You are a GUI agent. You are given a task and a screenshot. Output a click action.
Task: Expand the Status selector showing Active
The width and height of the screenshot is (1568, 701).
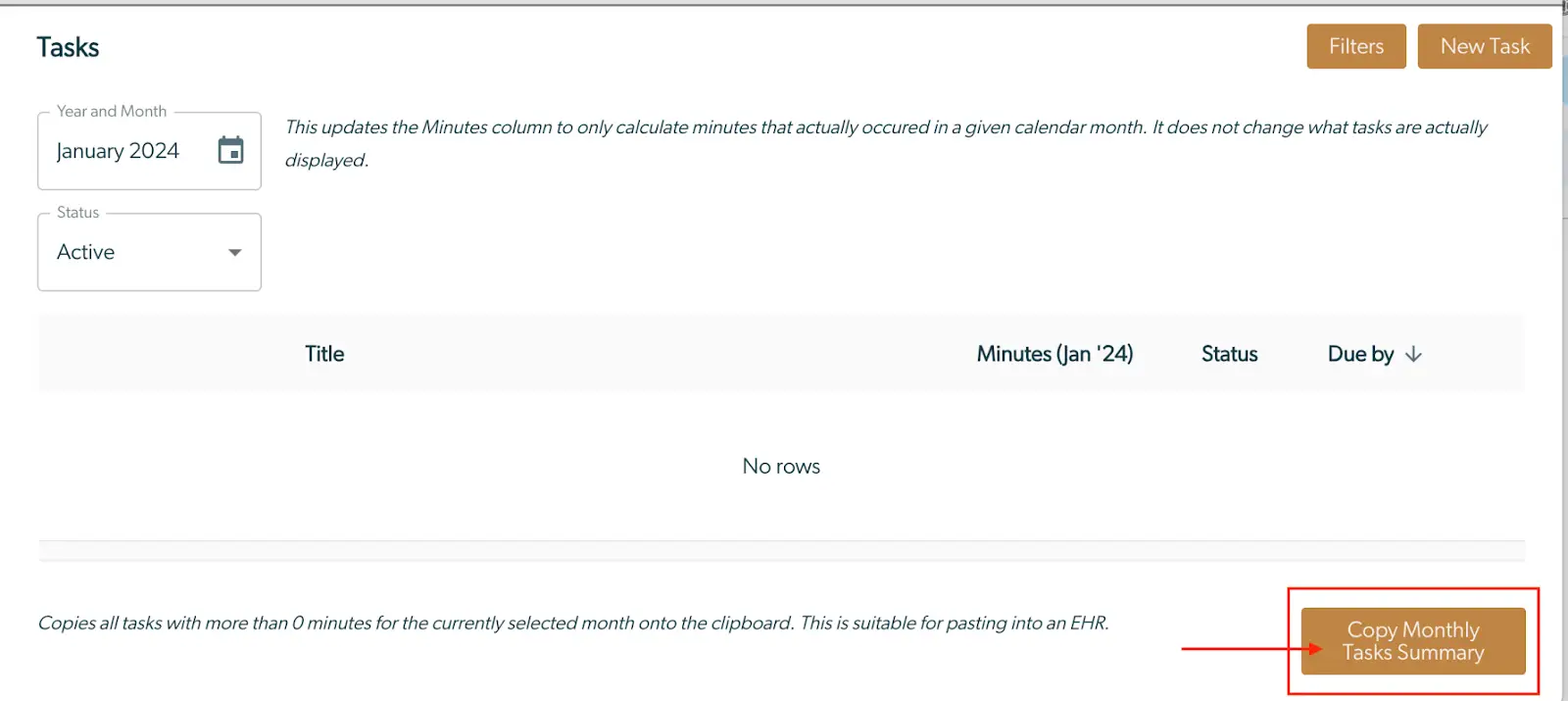click(x=234, y=252)
